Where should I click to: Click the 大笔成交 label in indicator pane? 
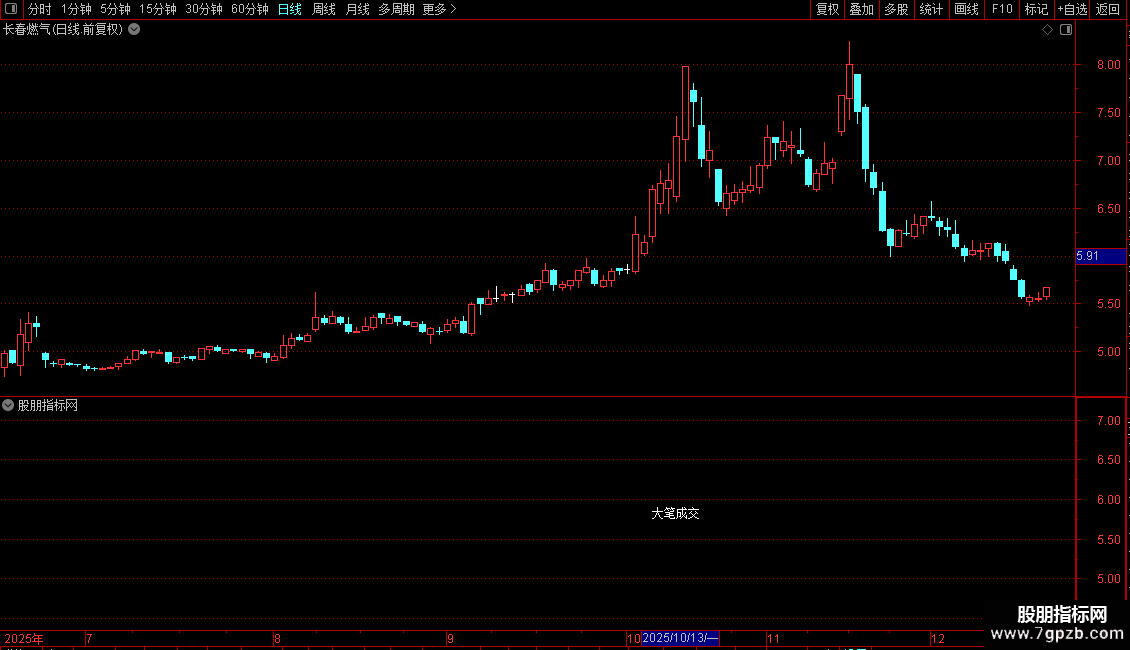click(x=675, y=513)
